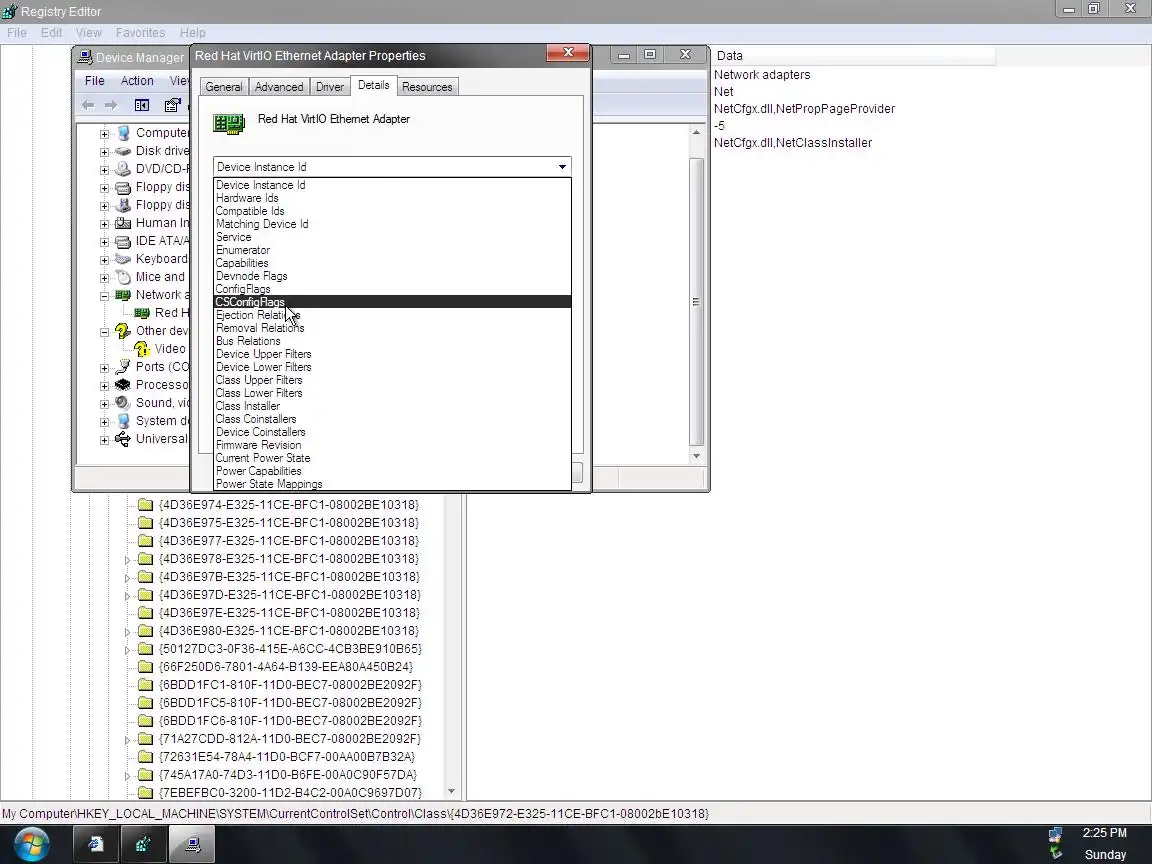
Task: Select the Other devices warning icon
Action: point(123,331)
